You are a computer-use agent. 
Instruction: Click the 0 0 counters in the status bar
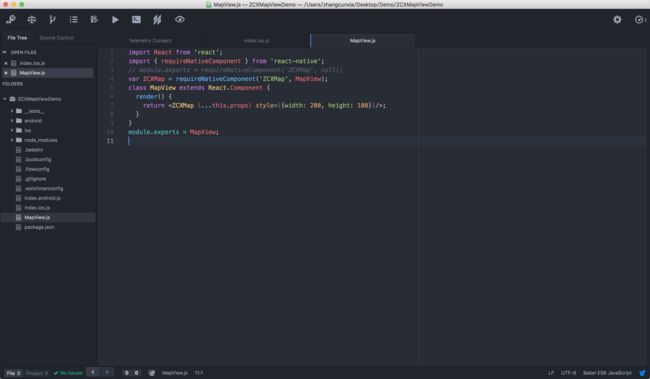(131, 373)
